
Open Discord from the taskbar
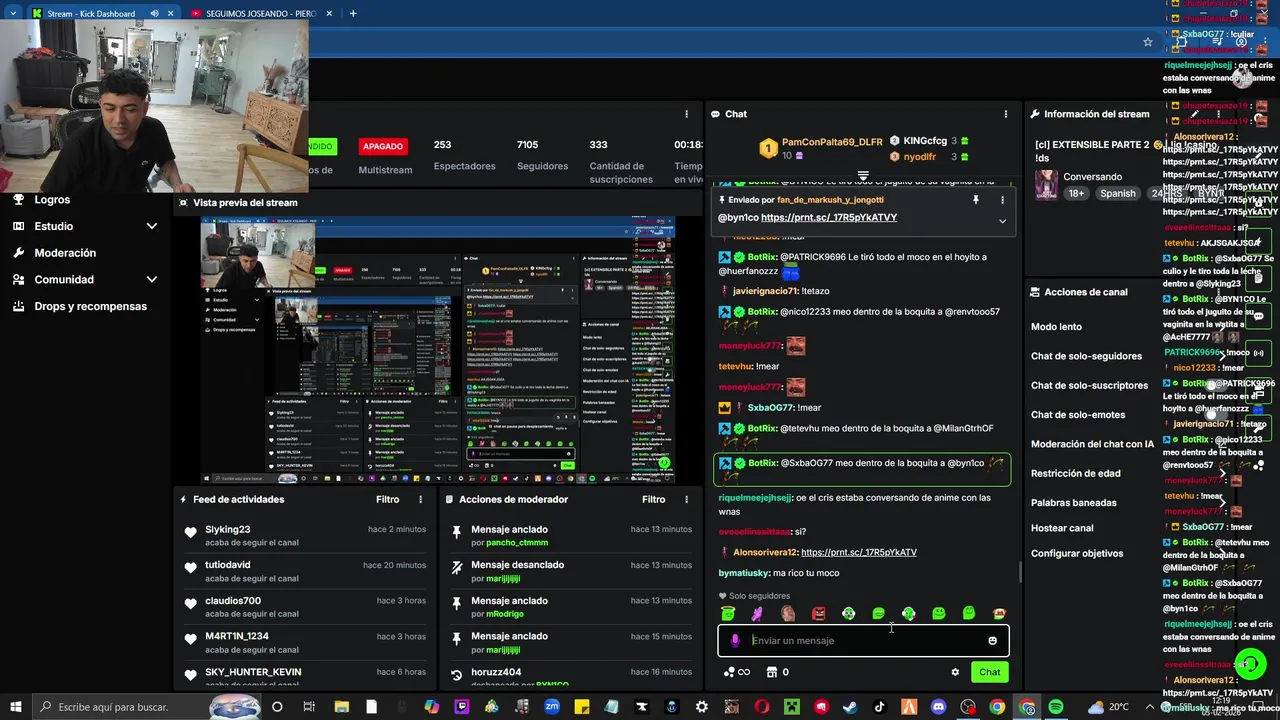pyautogui.click(x=938, y=707)
